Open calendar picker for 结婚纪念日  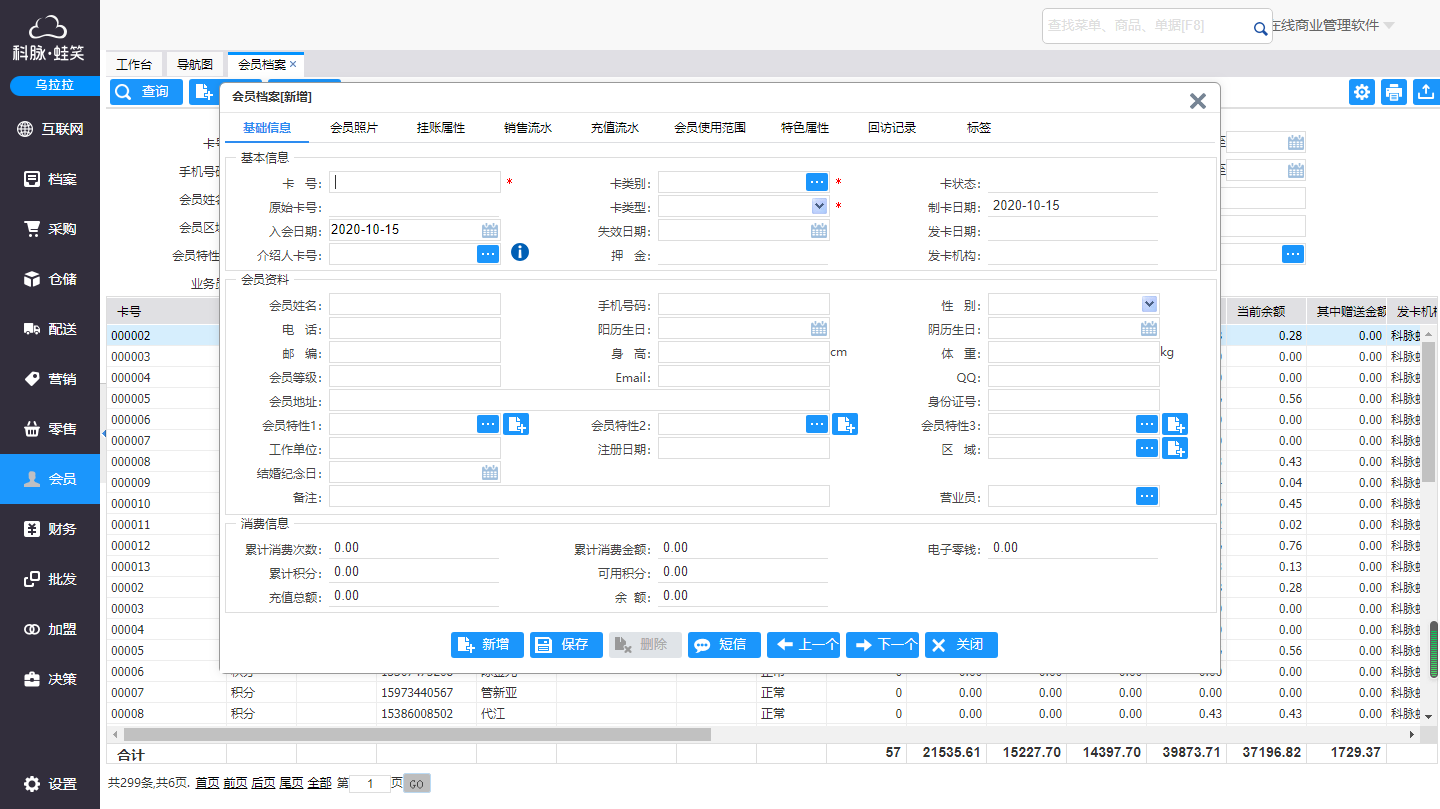490,472
